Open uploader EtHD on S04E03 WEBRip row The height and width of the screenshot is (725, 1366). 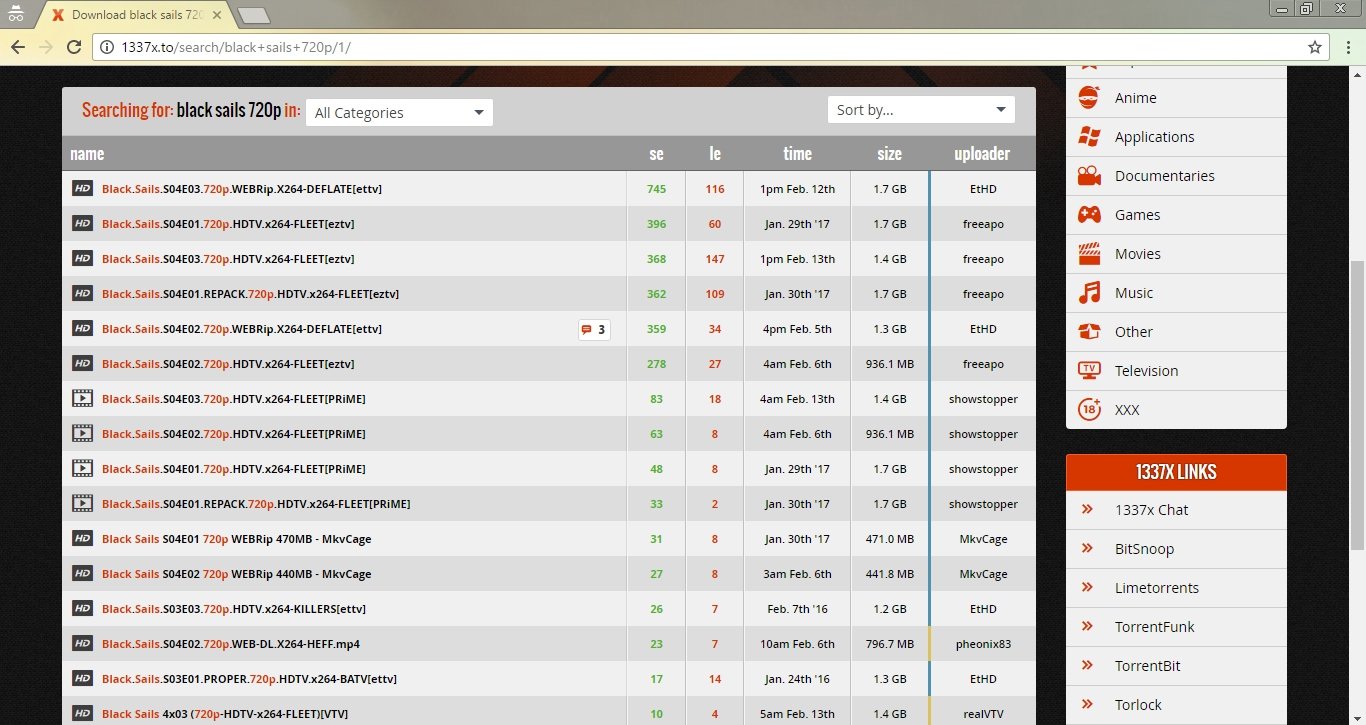pos(983,189)
